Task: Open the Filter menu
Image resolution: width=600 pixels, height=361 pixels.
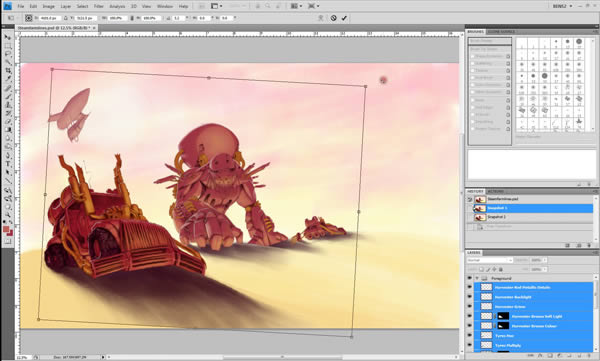Action: click(x=98, y=6)
